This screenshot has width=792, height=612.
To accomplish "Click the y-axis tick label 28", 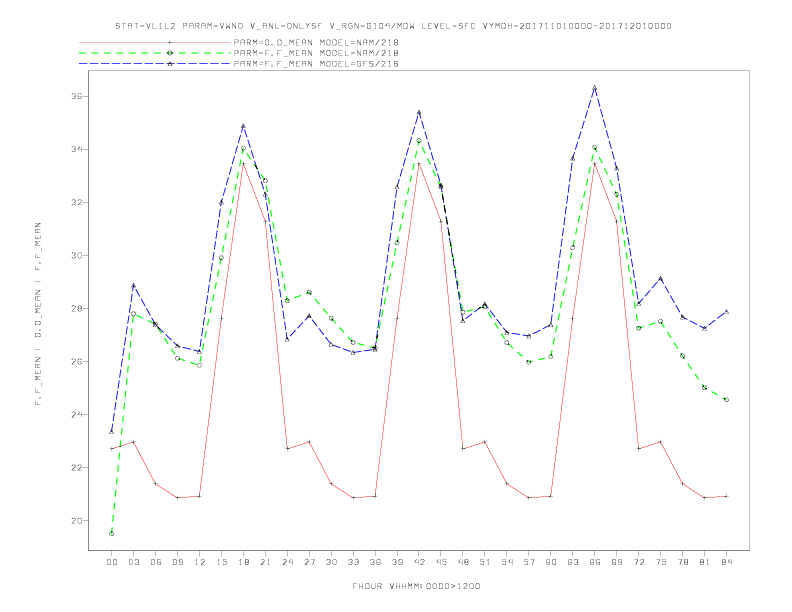I will pos(77,309).
